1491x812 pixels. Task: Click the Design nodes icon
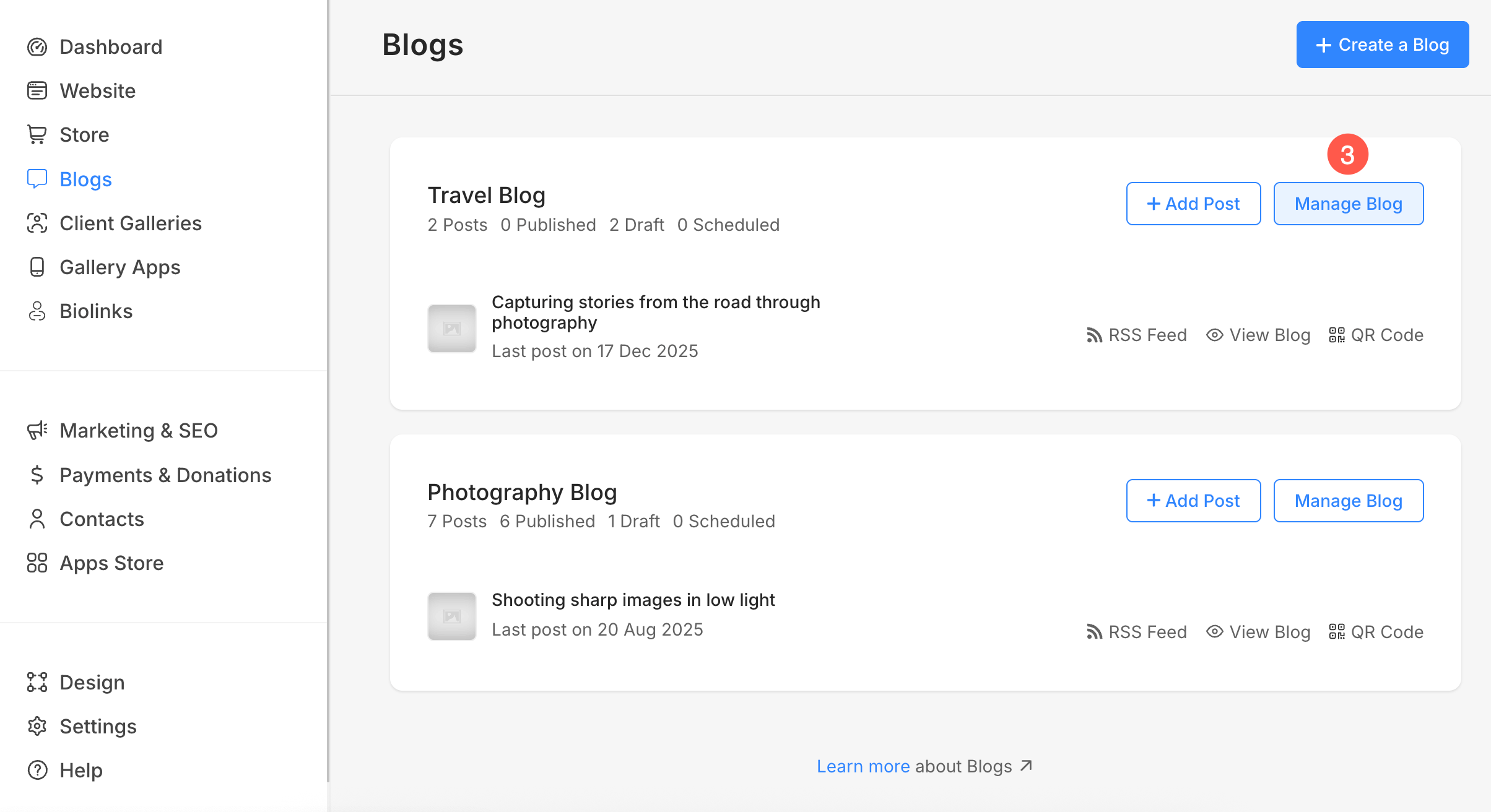(x=37, y=683)
